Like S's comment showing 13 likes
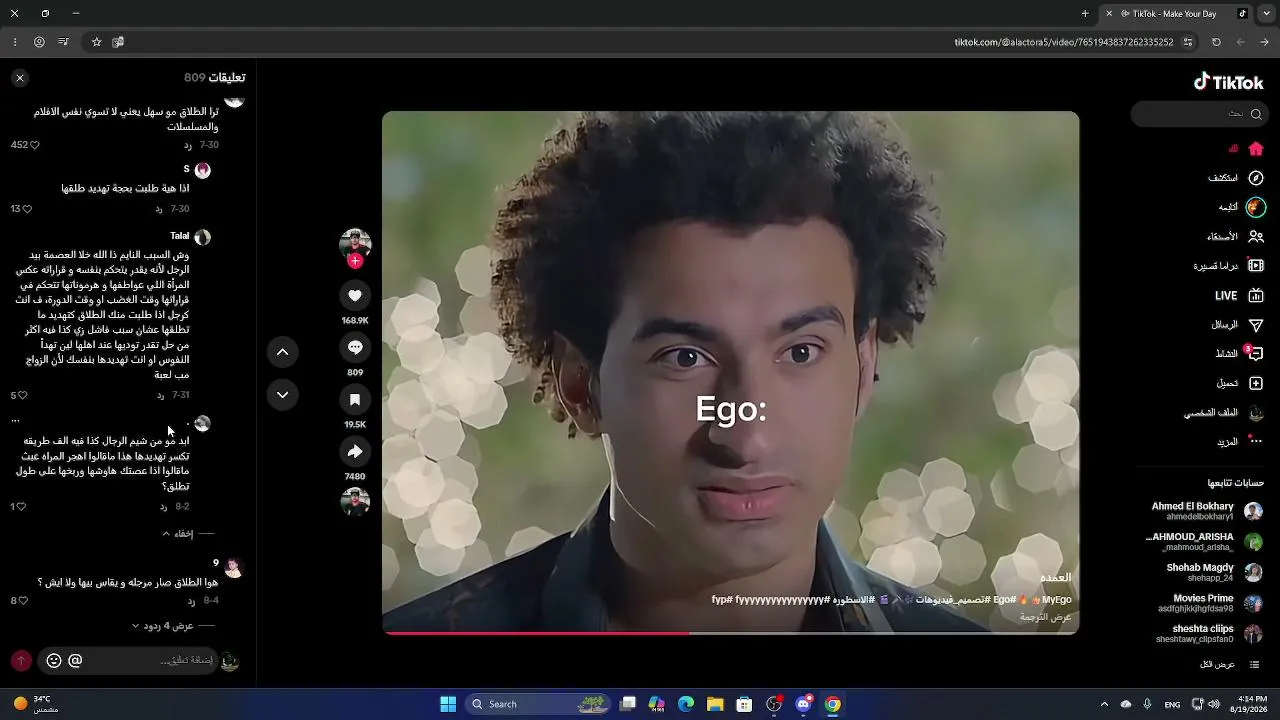Viewport: 1280px width, 720px height. 27,209
